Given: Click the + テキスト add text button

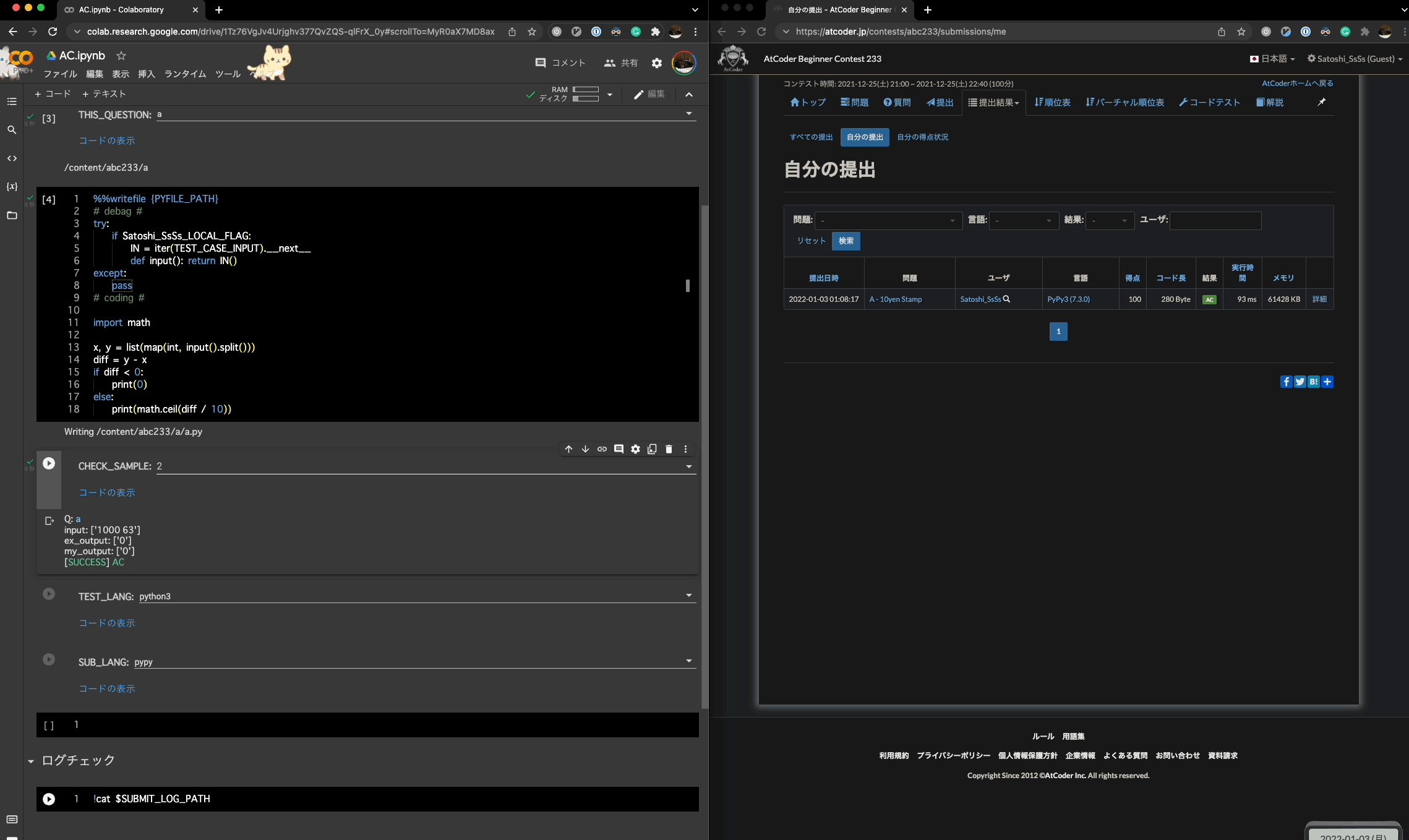Looking at the screenshot, I should pos(104,94).
